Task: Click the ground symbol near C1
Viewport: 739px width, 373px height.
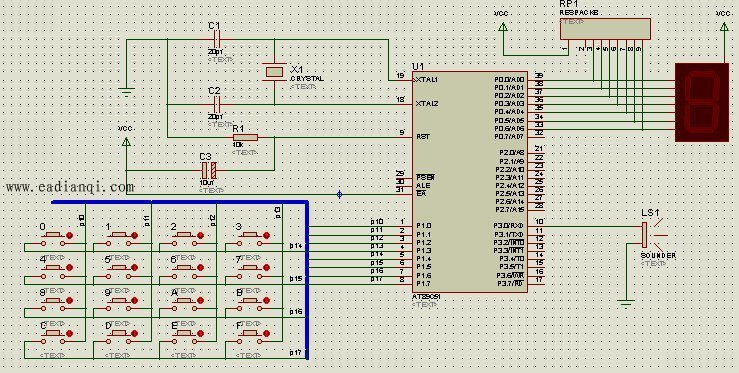Action: 126,92
